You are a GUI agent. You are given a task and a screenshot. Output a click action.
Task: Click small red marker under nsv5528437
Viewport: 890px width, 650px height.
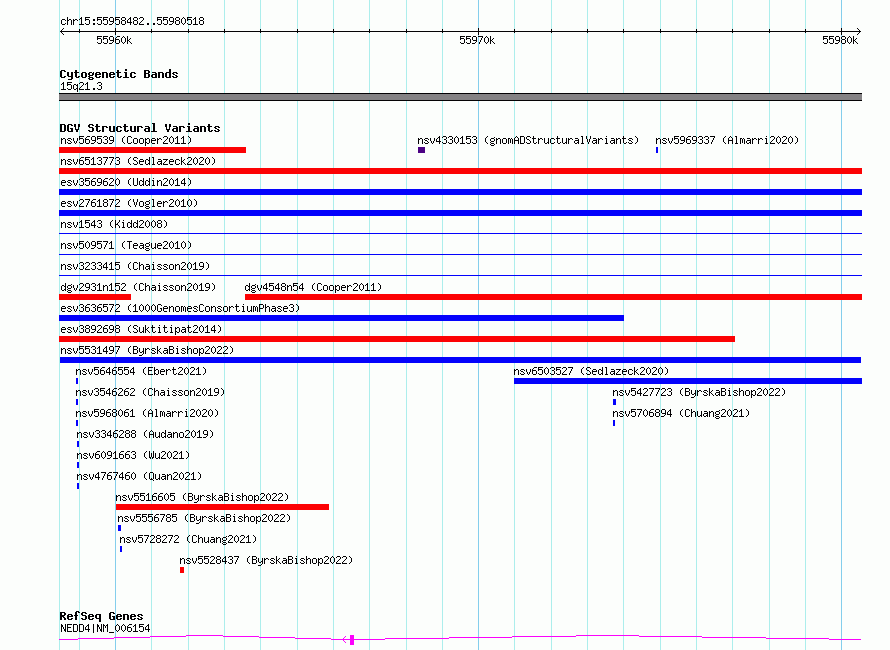182,570
